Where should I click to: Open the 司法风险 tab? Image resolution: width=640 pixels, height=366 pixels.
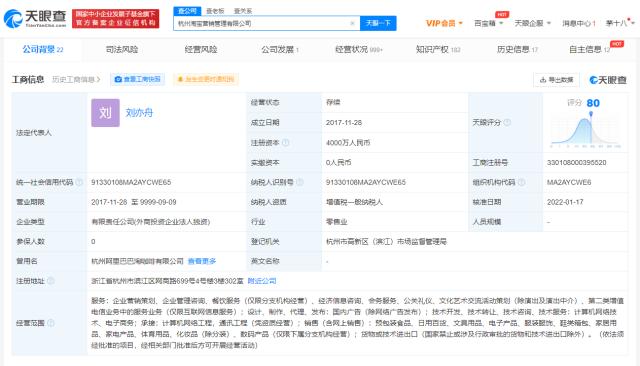click(x=122, y=49)
